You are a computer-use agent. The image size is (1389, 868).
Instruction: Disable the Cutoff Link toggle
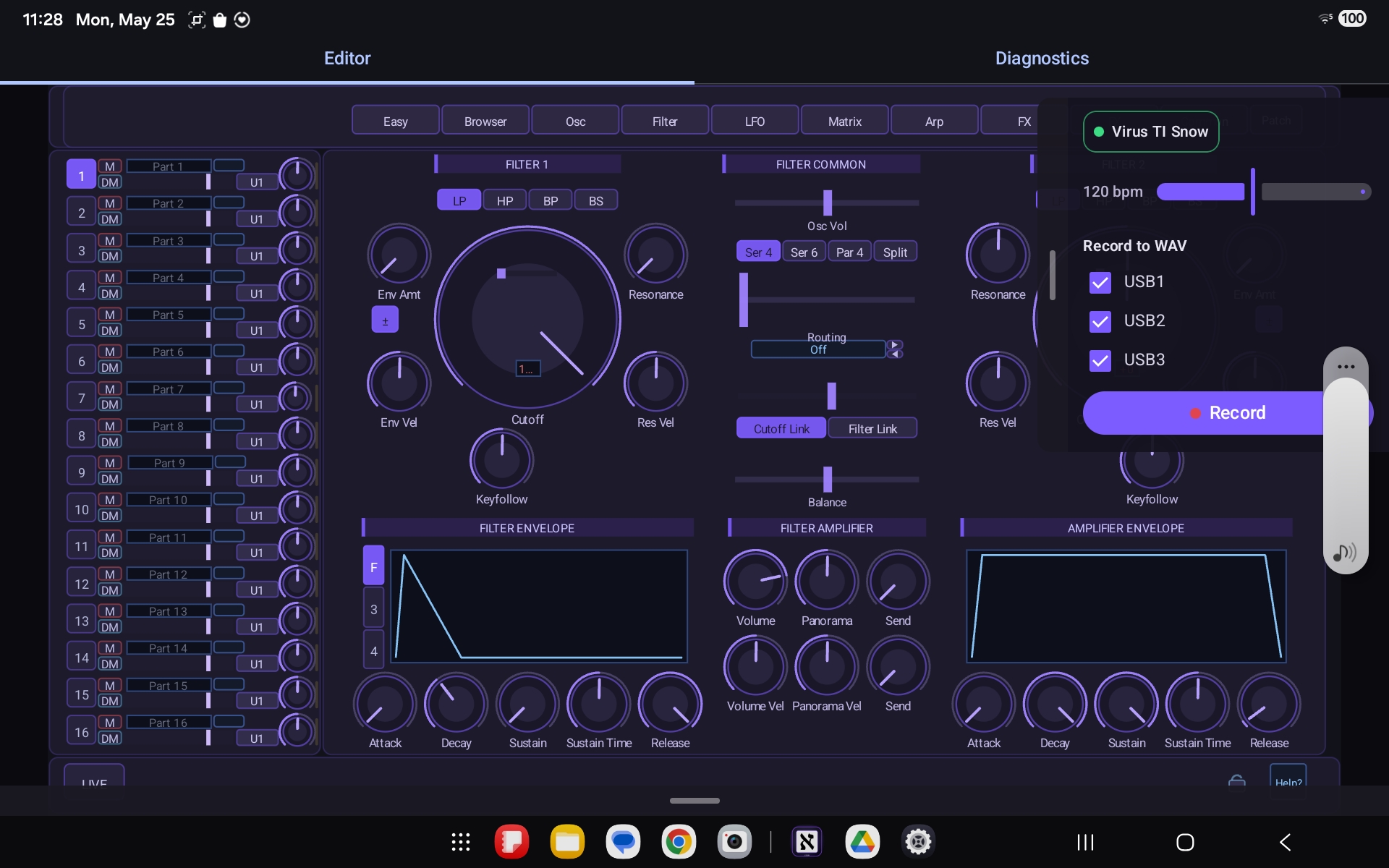click(x=781, y=428)
